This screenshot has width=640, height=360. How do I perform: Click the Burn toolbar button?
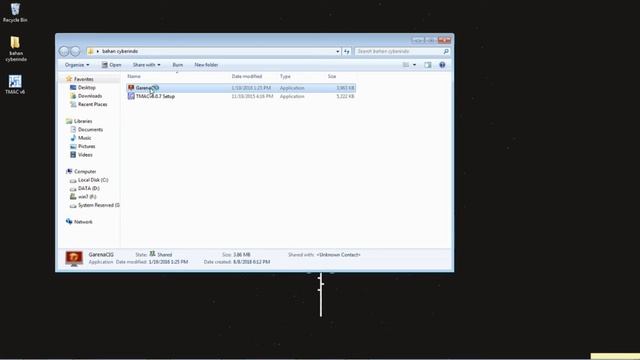pos(178,65)
